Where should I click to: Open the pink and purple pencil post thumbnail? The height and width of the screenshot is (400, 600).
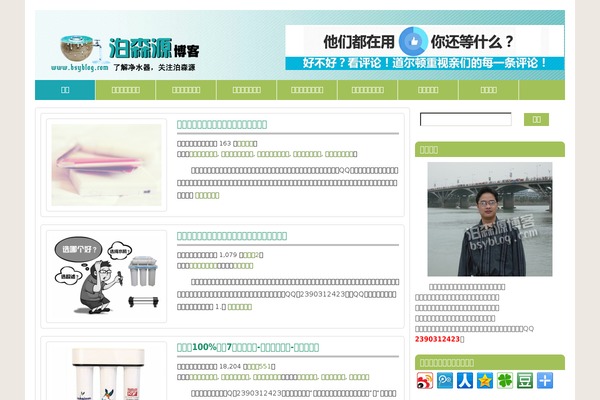[106, 165]
